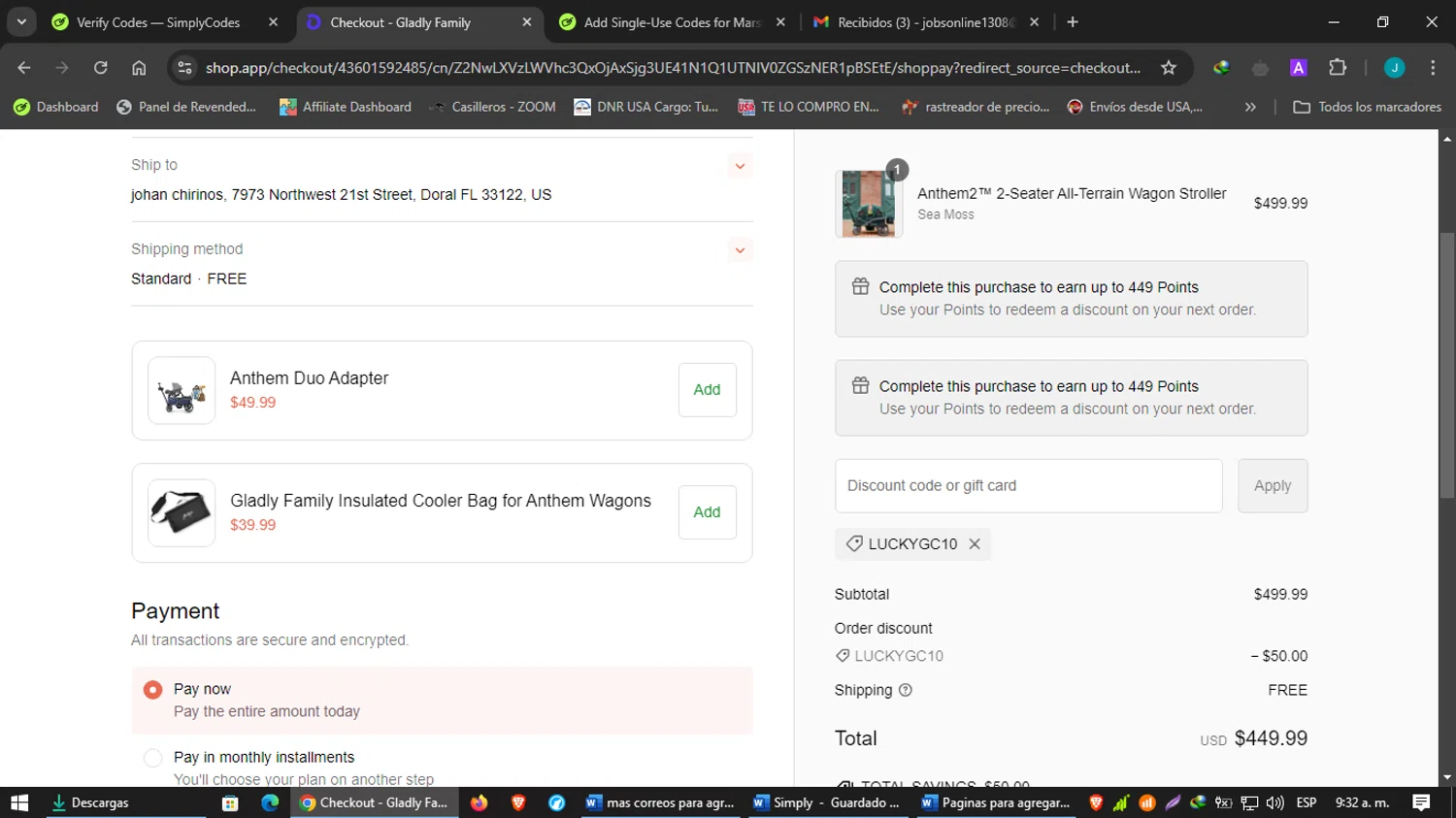Expand the Ship to section chevron
This screenshot has height=818, width=1456.
pyautogui.click(x=740, y=166)
